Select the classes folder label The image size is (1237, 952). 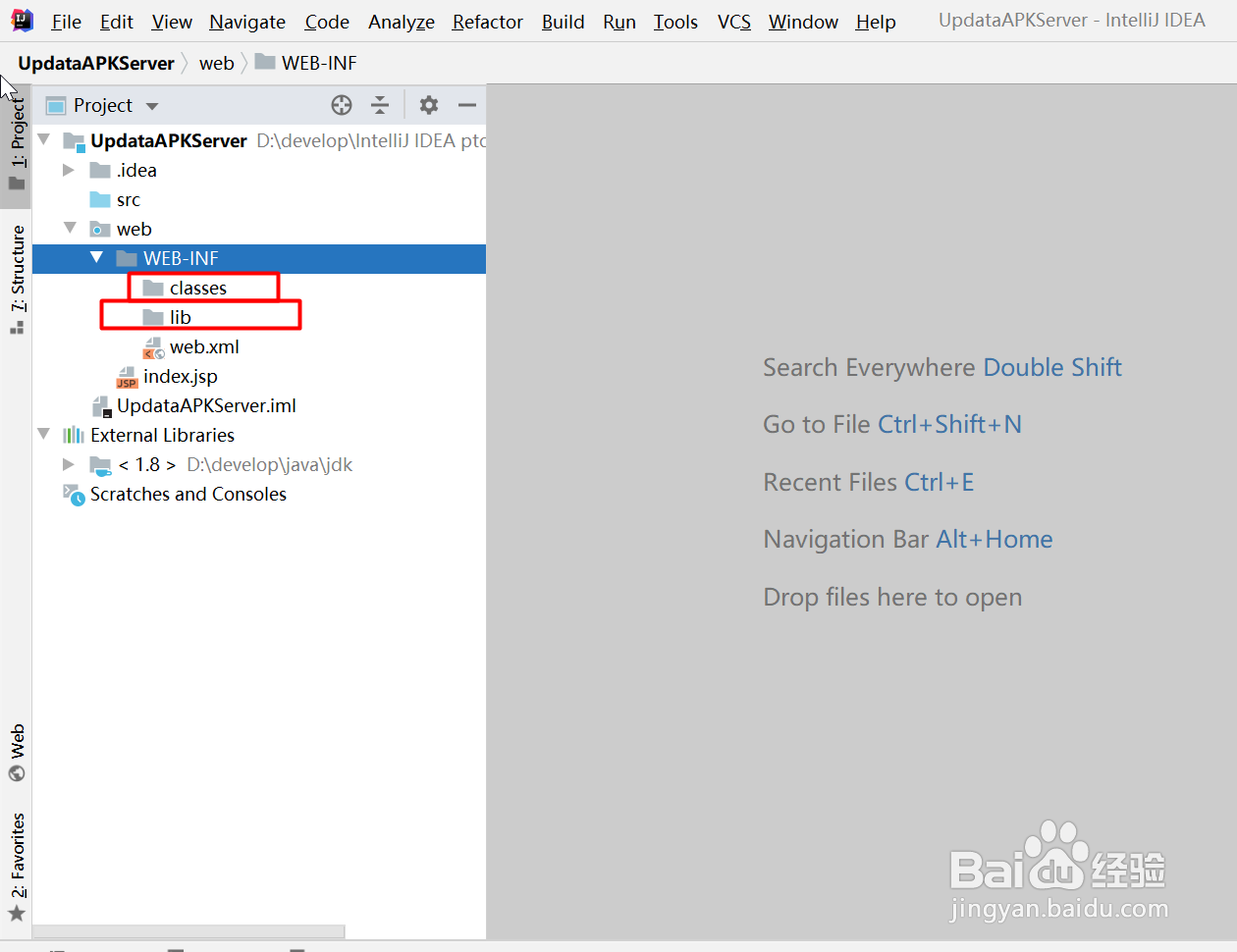(x=198, y=289)
